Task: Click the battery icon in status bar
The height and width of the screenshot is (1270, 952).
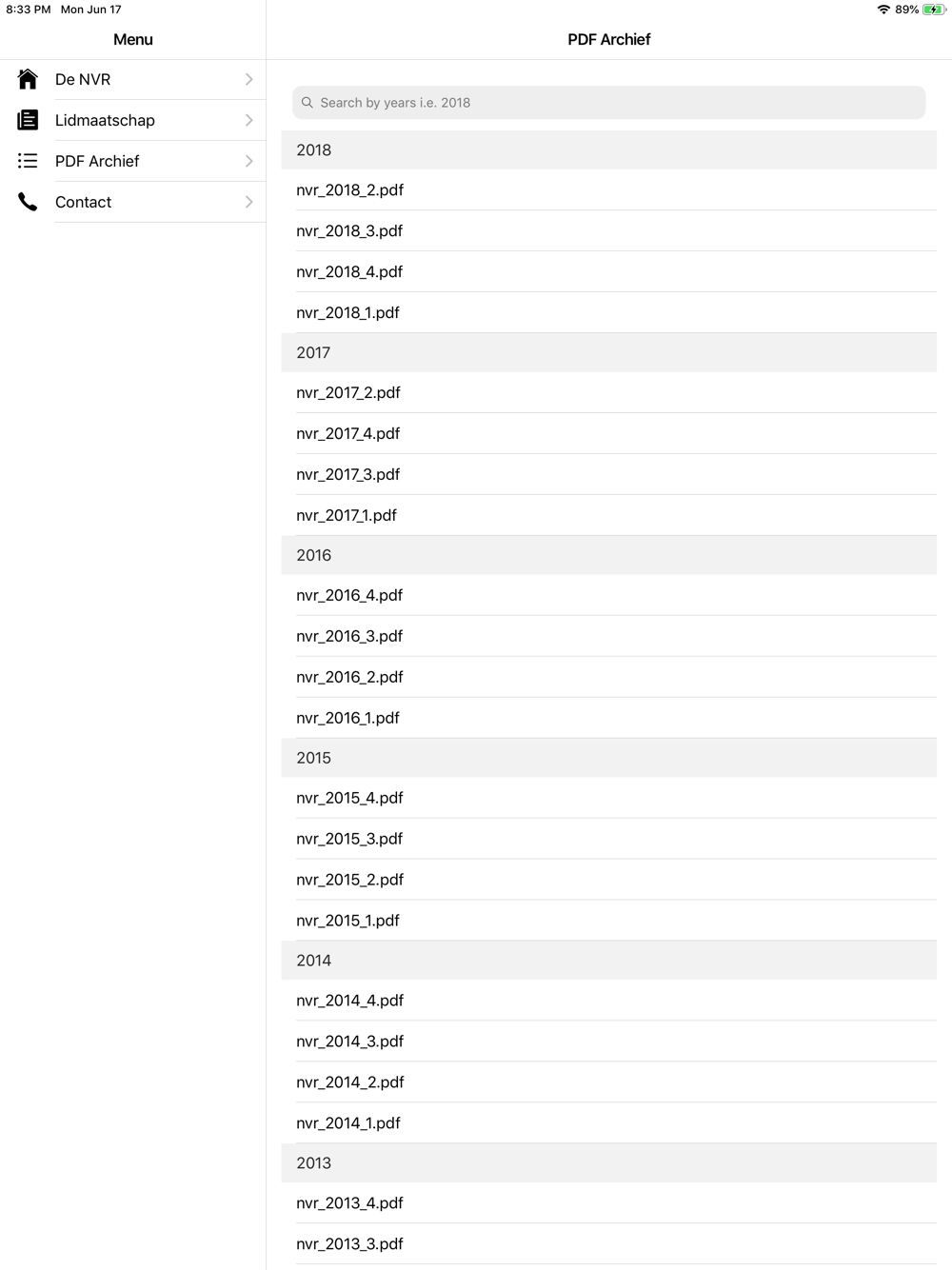Action: tap(934, 10)
